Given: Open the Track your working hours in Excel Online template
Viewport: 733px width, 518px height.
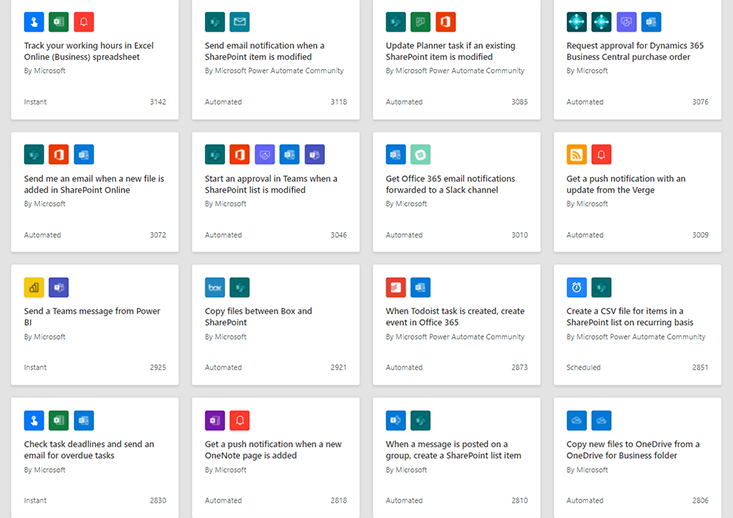Looking at the screenshot, I should click(x=89, y=51).
